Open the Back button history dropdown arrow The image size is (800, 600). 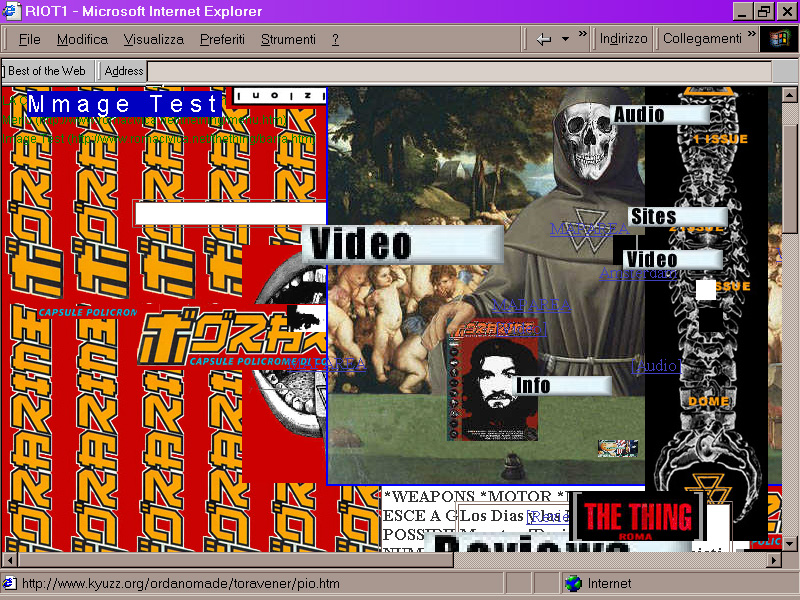point(565,39)
